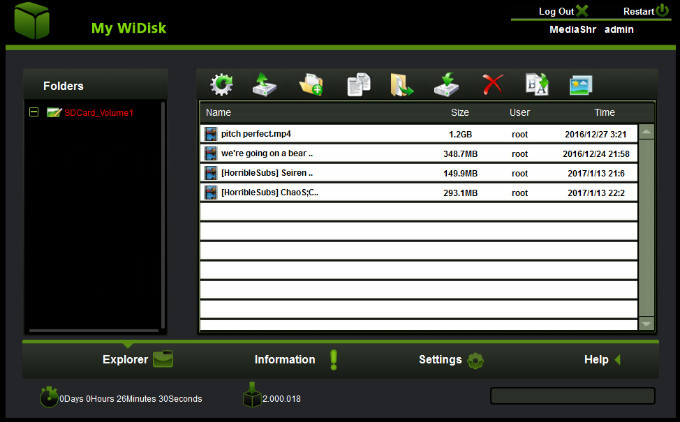Click the uptime 0Days 0Hours 26Minutes text
The image size is (680, 422).
pos(131,399)
